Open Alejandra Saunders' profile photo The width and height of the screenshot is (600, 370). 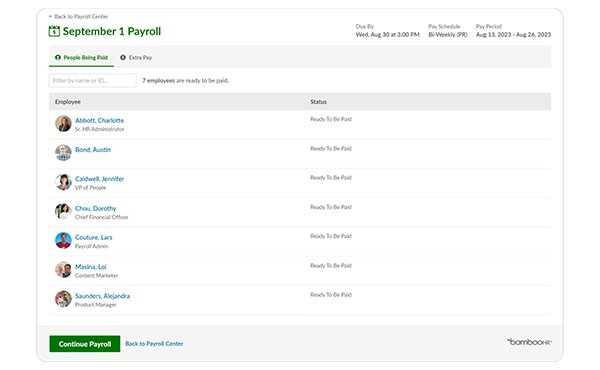point(63,299)
